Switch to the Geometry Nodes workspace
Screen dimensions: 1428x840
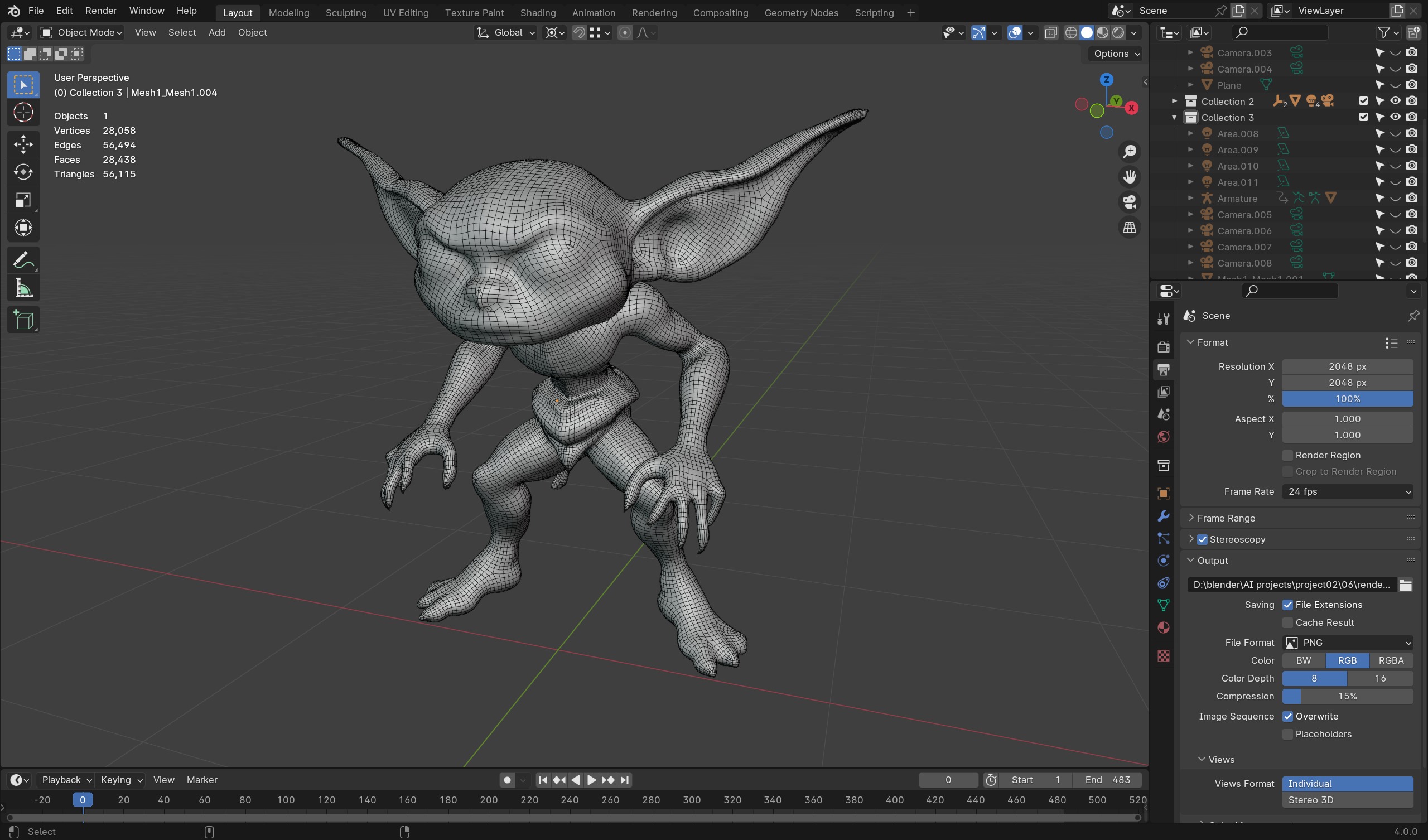801,12
